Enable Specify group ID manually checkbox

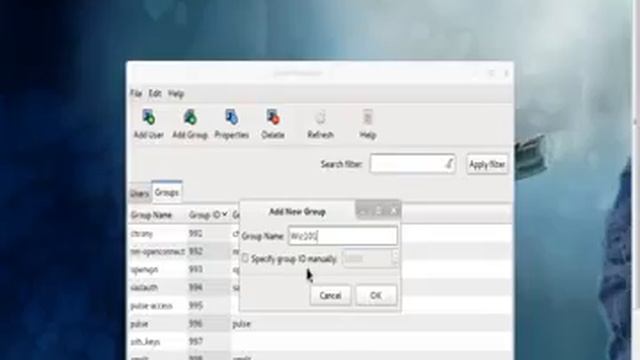[x=245, y=258]
